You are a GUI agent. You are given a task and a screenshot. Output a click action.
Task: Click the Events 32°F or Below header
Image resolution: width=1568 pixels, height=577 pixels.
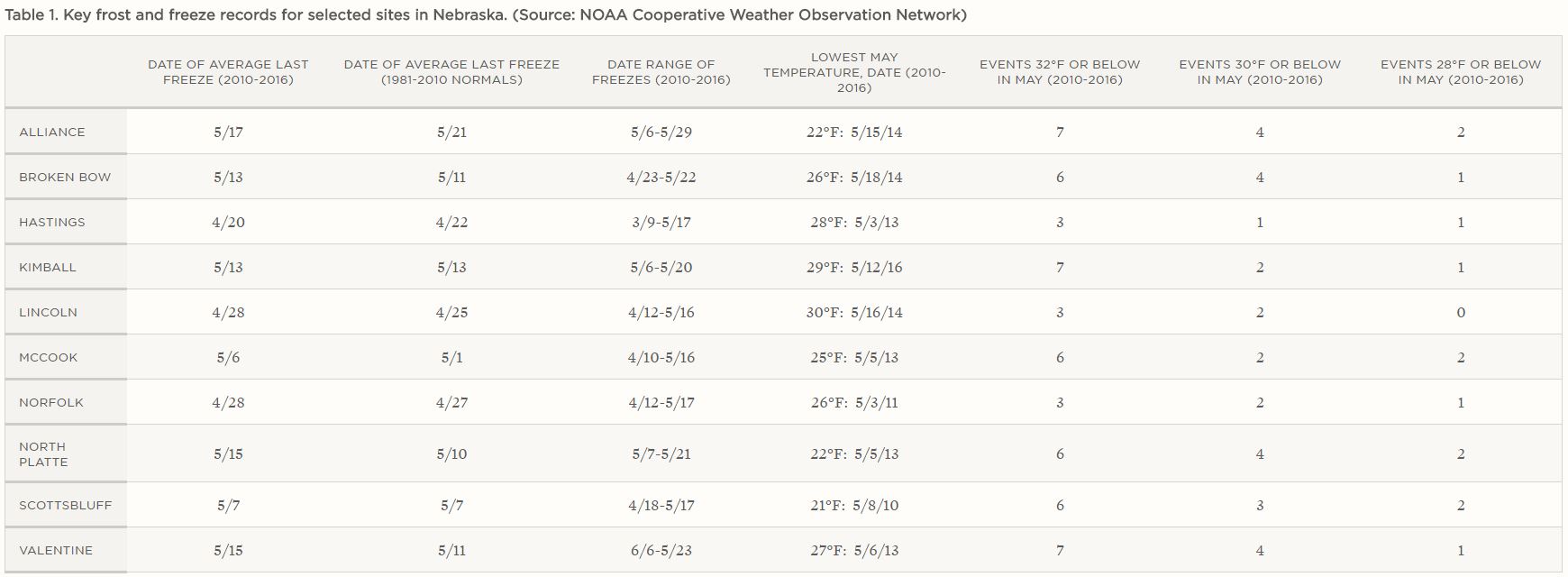1060,72
